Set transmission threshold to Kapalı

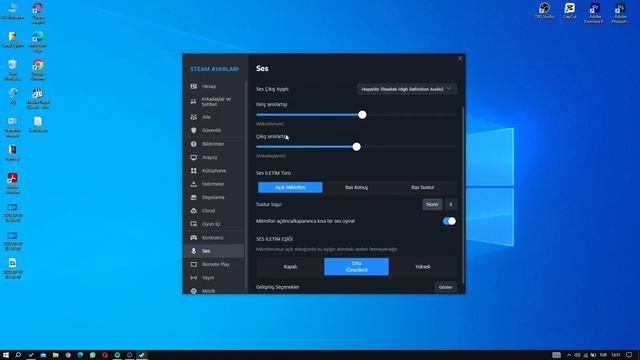point(290,267)
